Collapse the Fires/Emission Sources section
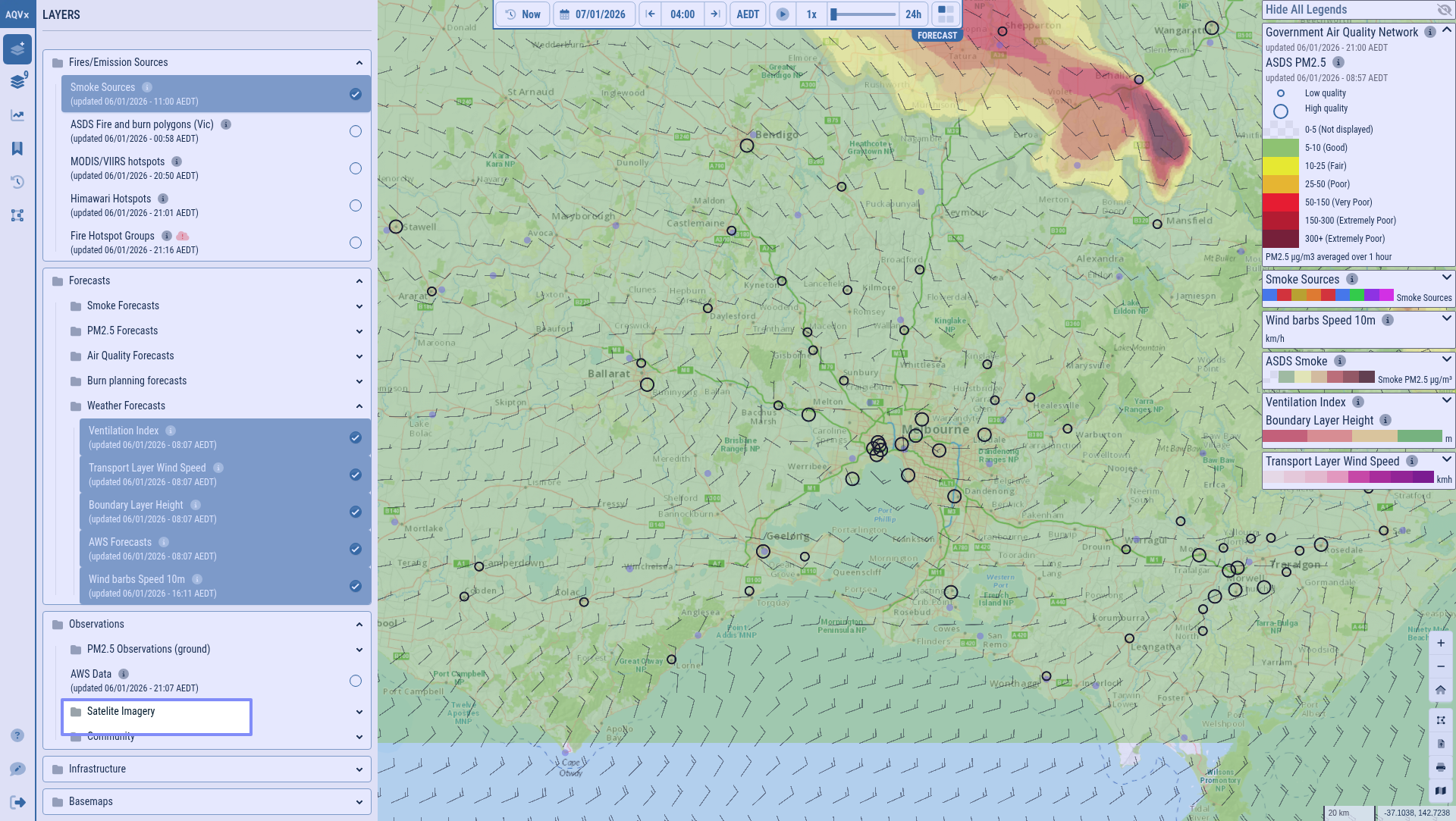The width and height of the screenshot is (1456, 821). 359,63
